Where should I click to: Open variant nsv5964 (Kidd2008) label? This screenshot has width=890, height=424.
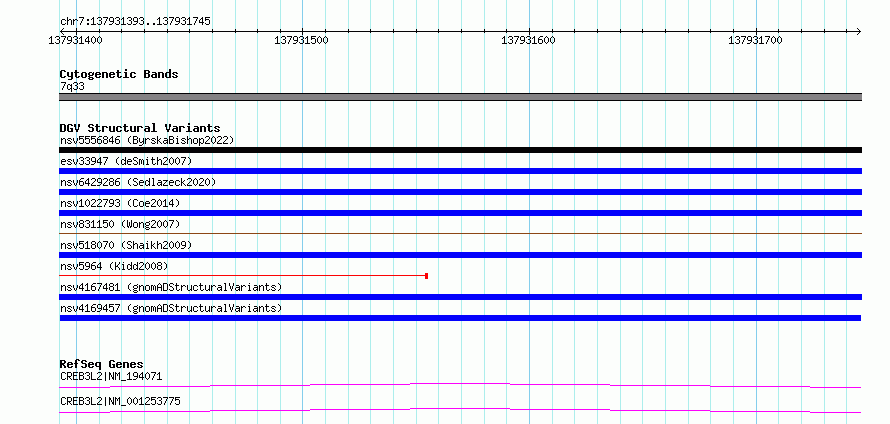point(114,266)
